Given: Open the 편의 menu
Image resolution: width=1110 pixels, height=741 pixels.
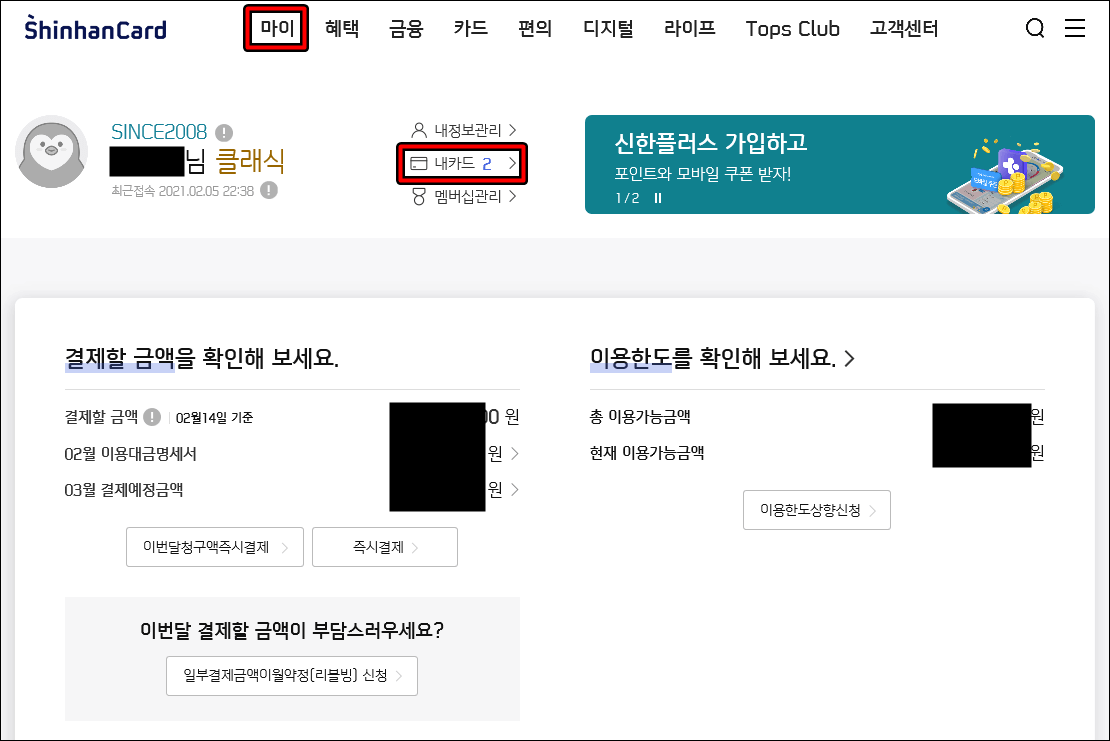Looking at the screenshot, I should click(x=535, y=28).
